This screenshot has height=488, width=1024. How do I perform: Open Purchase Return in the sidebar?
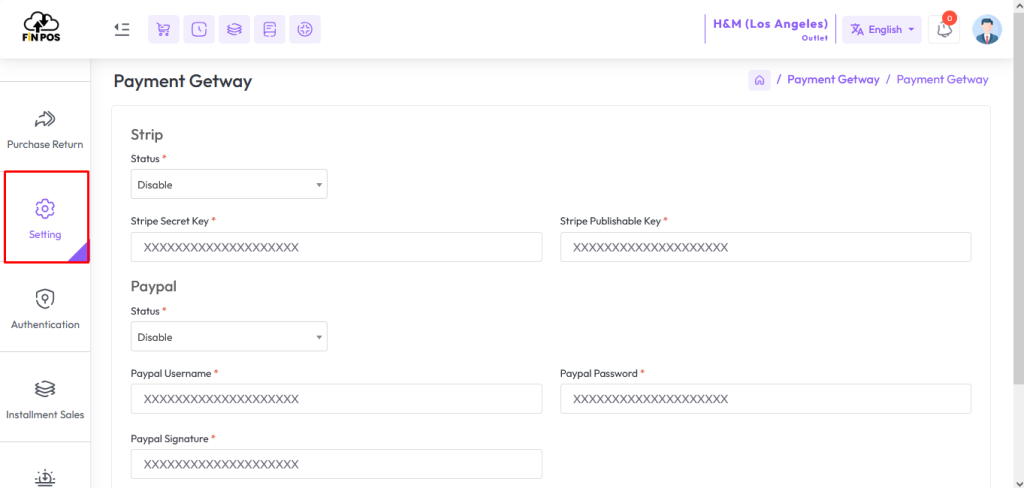[x=45, y=127]
